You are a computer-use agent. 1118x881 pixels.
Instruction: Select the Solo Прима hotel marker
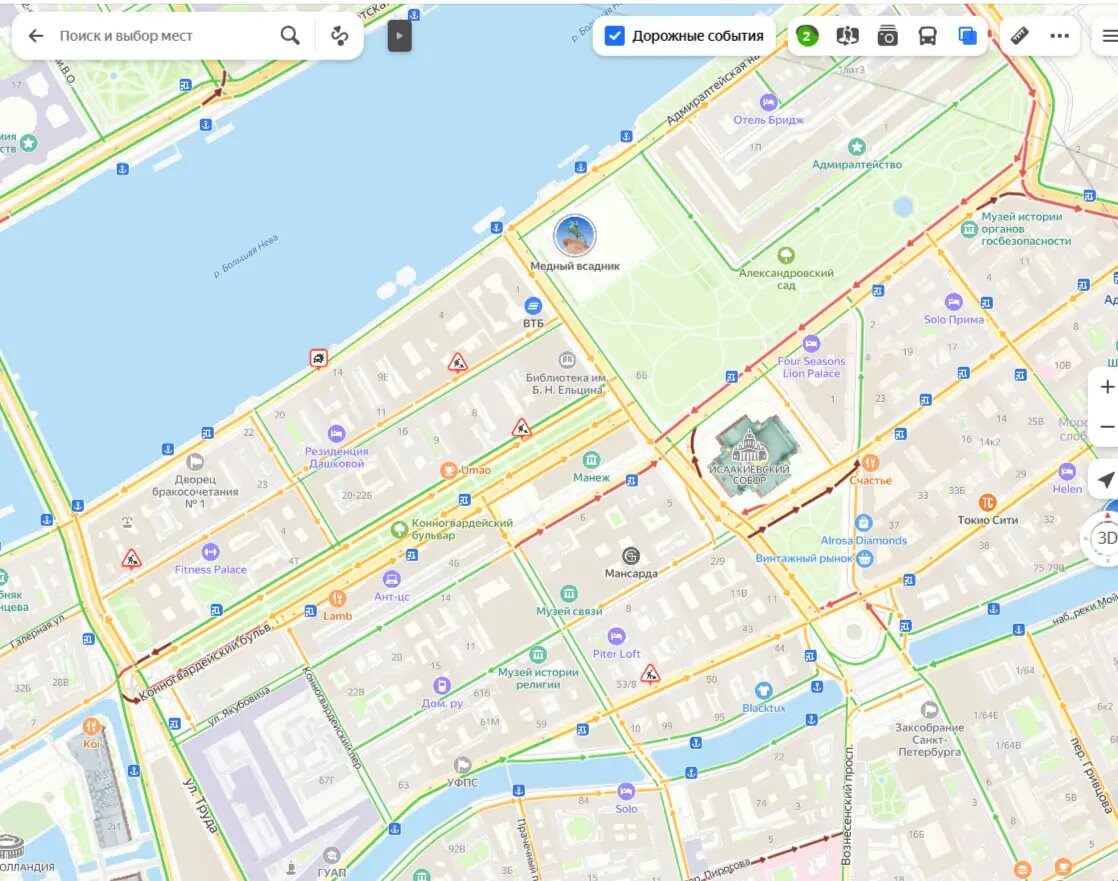coord(953,302)
